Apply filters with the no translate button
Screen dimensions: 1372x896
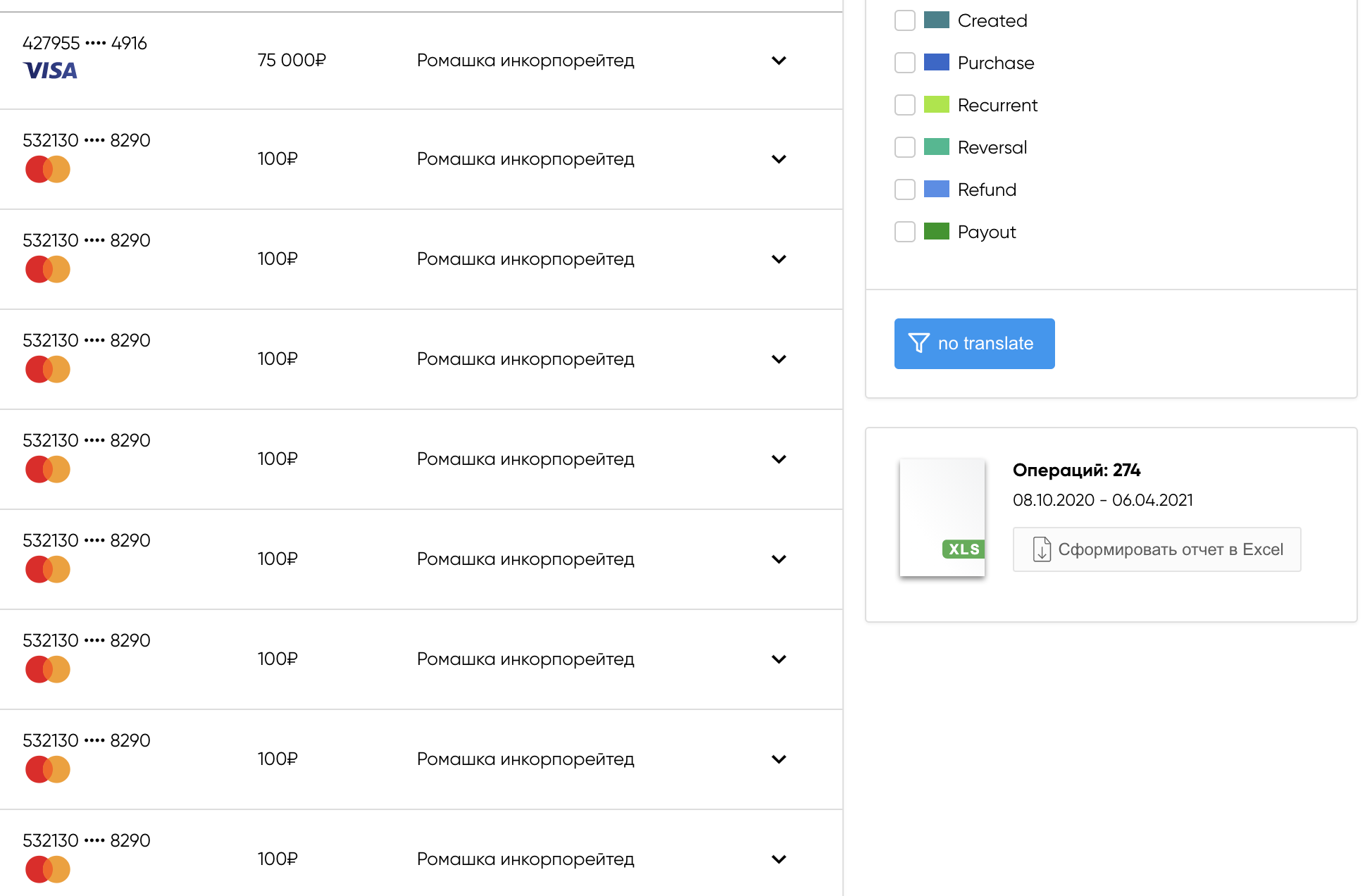pyautogui.click(x=974, y=343)
